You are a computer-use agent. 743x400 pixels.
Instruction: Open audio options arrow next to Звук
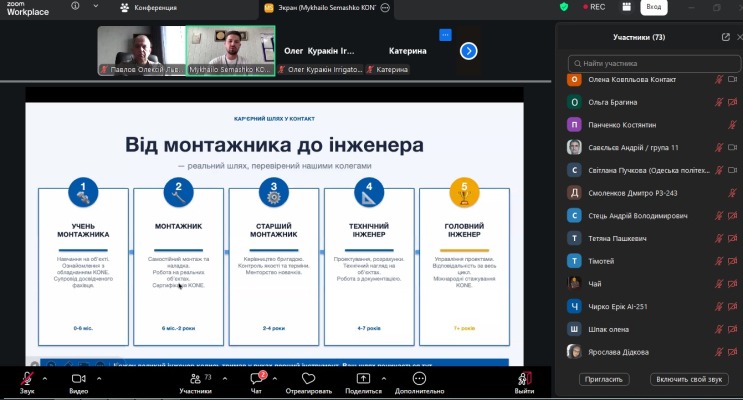[x=45, y=379]
